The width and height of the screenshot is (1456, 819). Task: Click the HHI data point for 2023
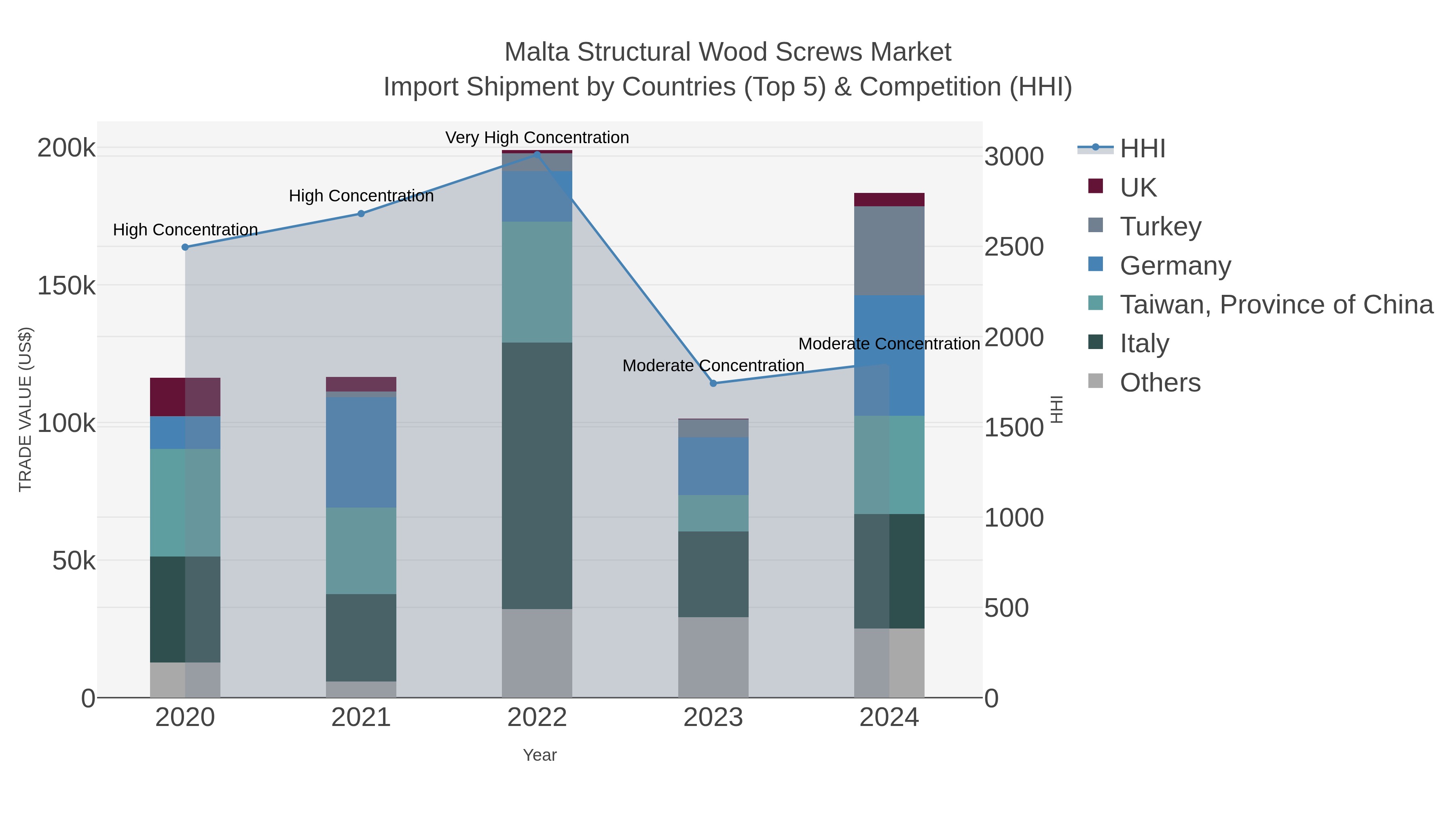coord(713,383)
